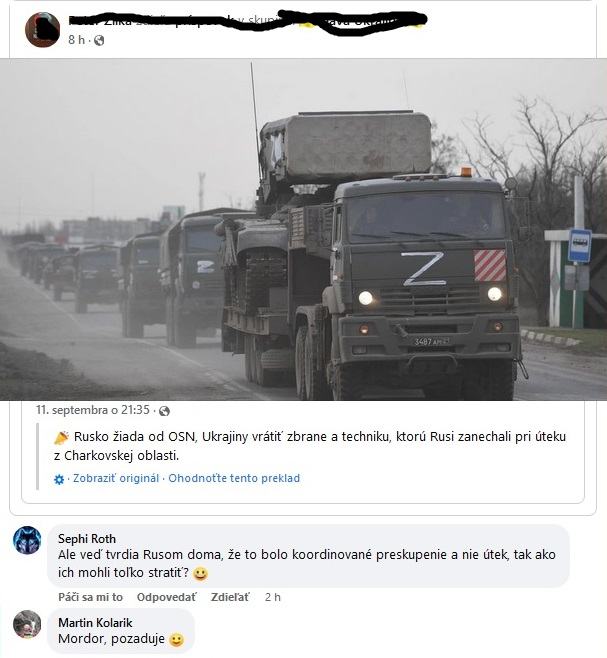607x658 pixels.
Task: Open Martin Kolarik's profile name
Action: click(95, 623)
